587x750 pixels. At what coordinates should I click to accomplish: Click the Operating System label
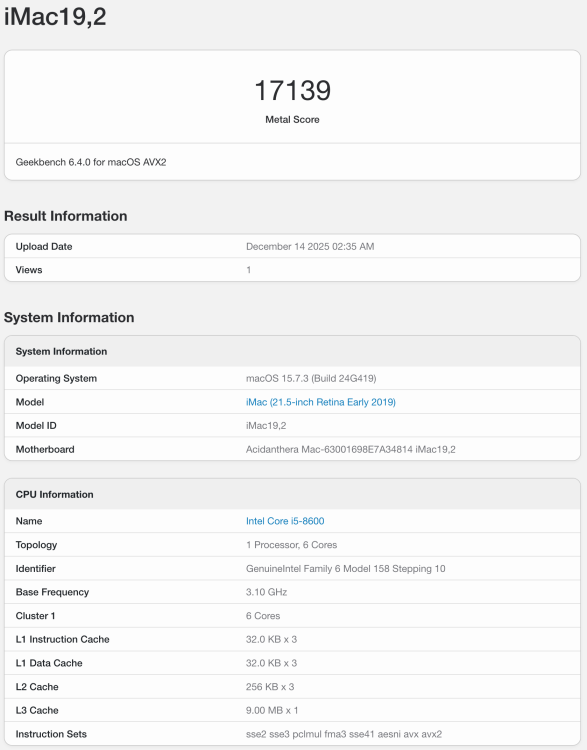point(56,378)
